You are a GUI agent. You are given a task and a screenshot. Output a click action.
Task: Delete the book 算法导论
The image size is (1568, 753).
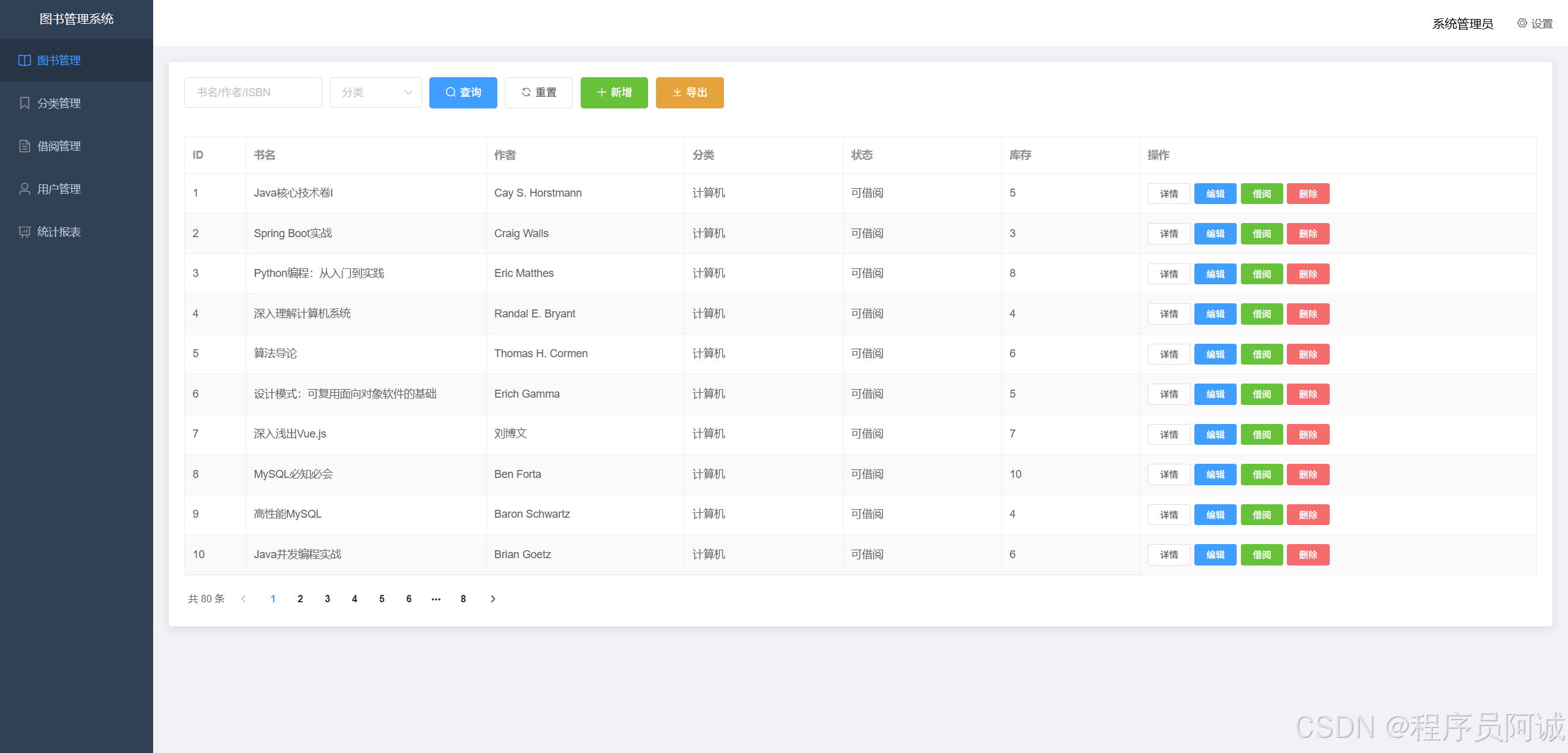click(1308, 354)
